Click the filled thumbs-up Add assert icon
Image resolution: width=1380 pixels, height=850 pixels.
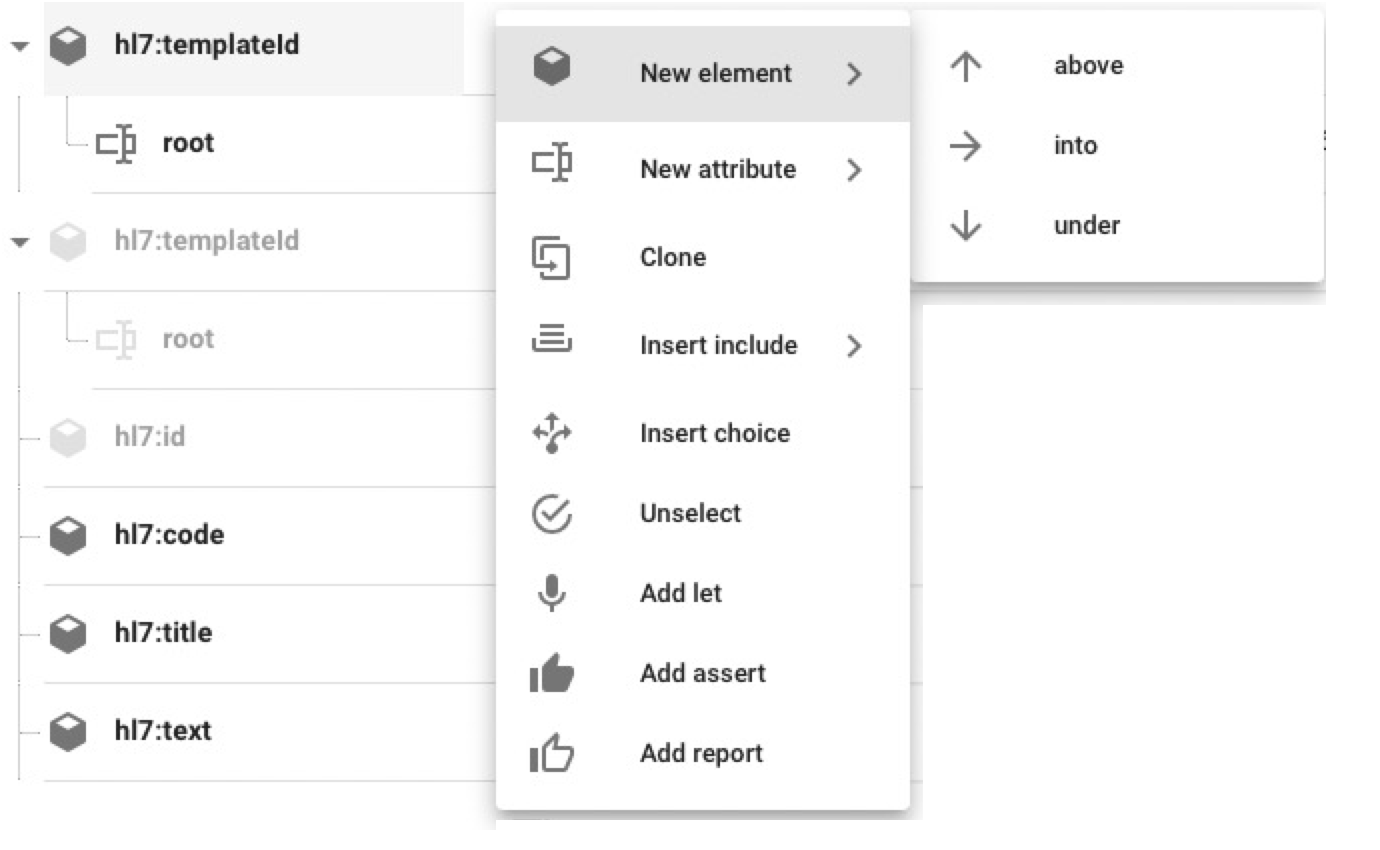[x=551, y=675]
